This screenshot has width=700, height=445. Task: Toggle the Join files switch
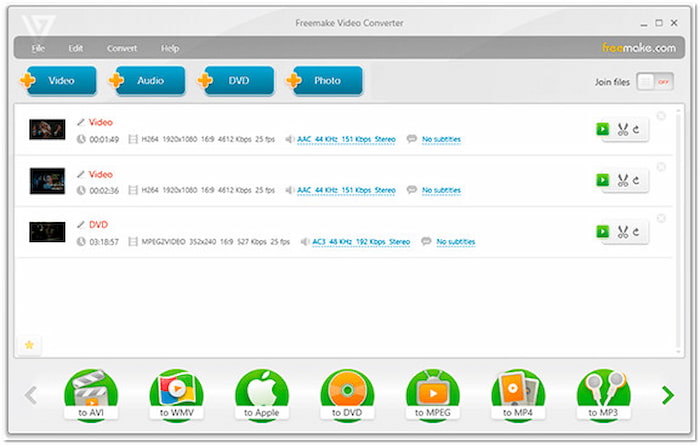pyautogui.click(x=655, y=82)
